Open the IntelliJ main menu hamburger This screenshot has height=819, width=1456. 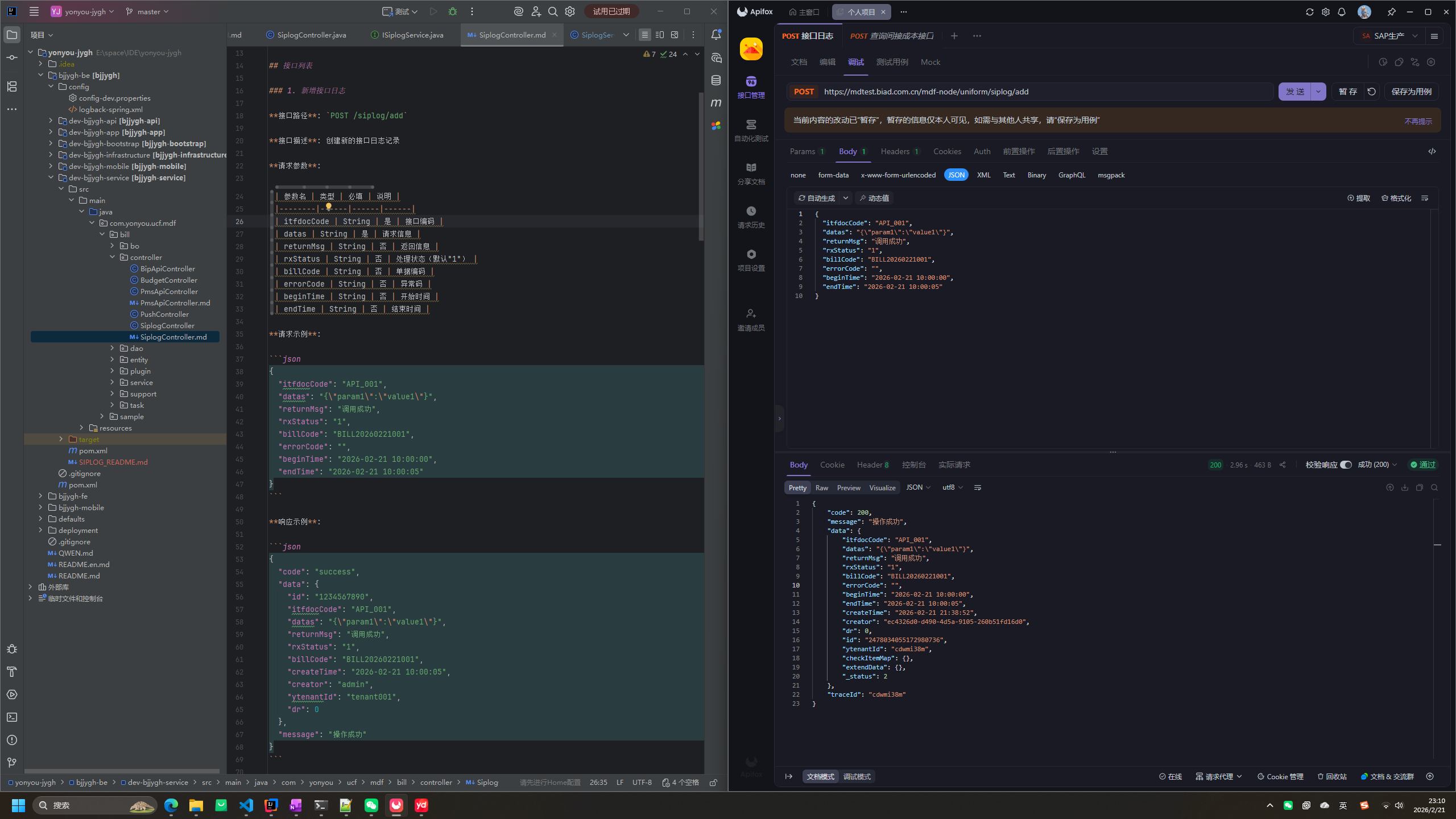point(34,11)
